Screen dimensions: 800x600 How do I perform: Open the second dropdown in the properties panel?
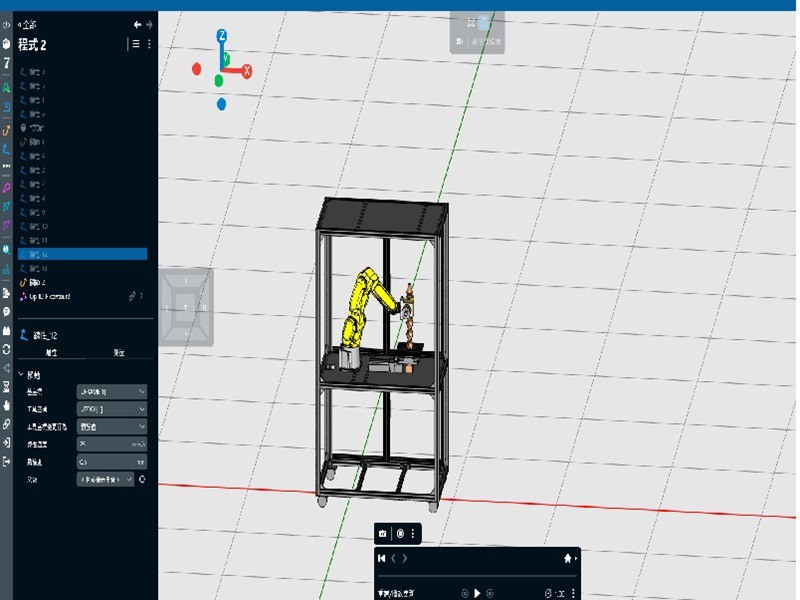pos(112,409)
